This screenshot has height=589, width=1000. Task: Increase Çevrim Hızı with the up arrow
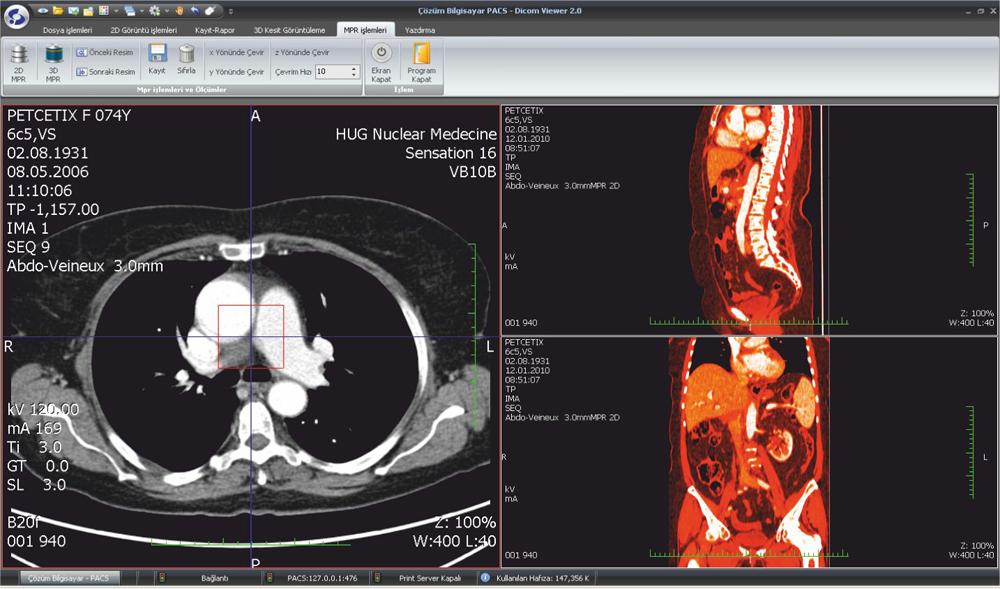[x=354, y=69]
